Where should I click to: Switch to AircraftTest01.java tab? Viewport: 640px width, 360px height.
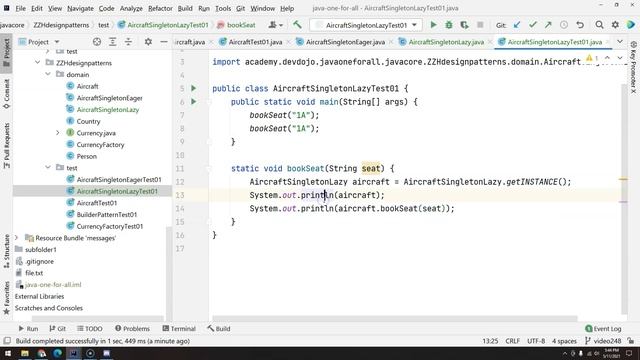[x=255, y=42]
